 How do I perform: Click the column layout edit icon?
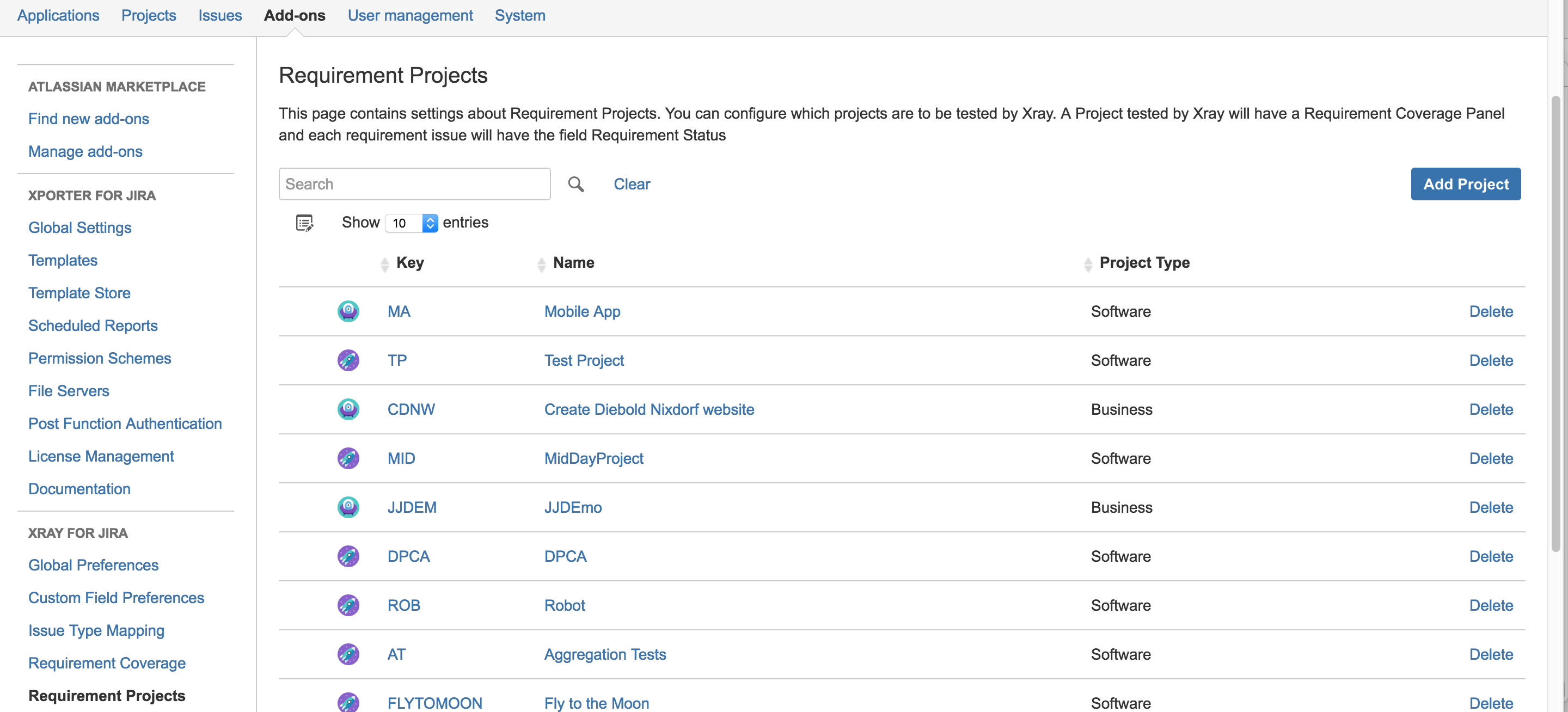click(x=304, y=223)
